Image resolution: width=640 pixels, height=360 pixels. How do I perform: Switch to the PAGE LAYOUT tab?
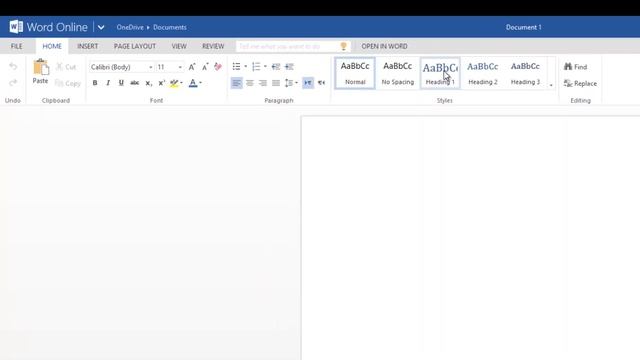click(135, 46)
